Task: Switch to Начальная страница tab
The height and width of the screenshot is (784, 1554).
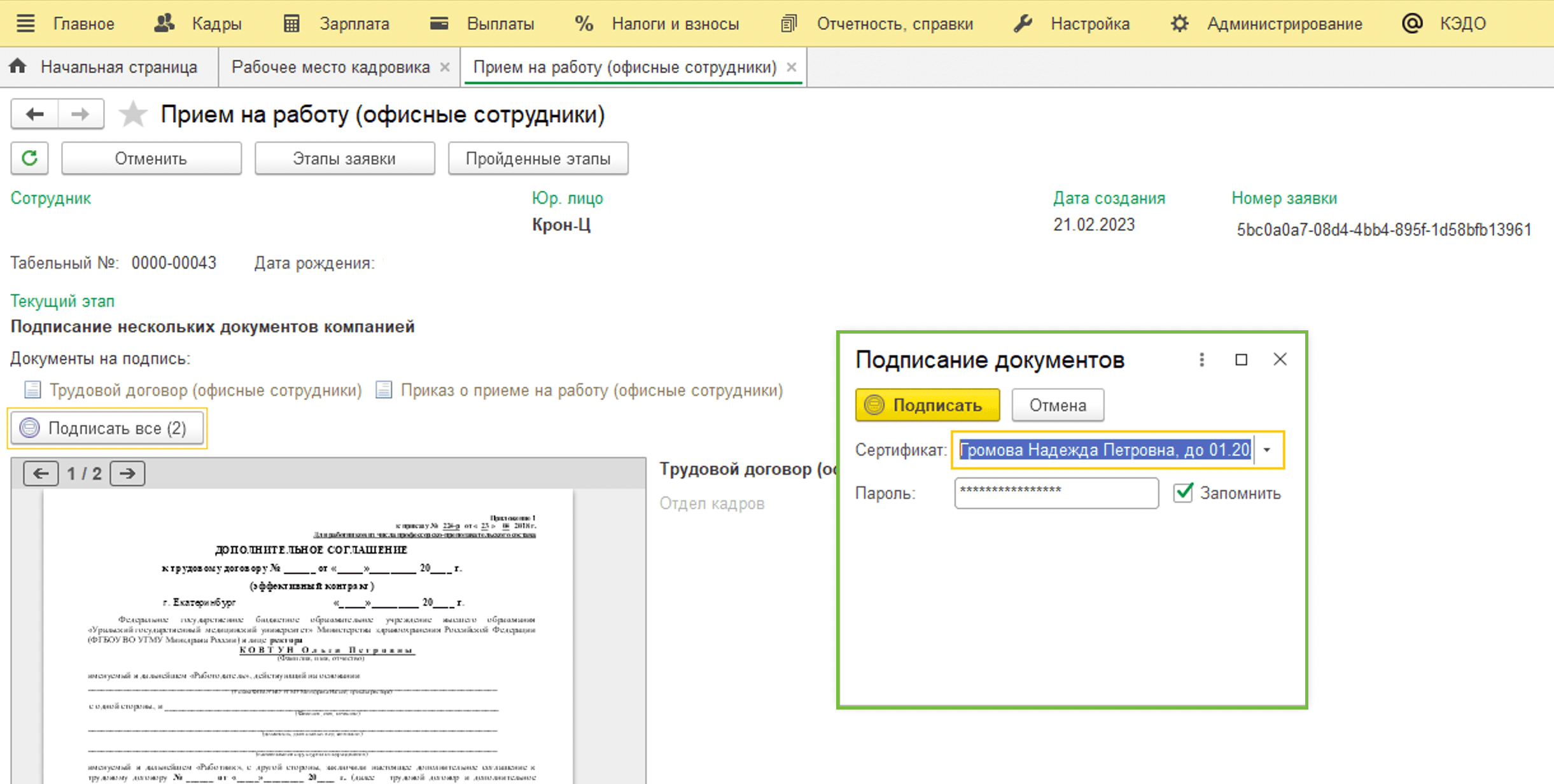Action: click(x=118, y=67)
